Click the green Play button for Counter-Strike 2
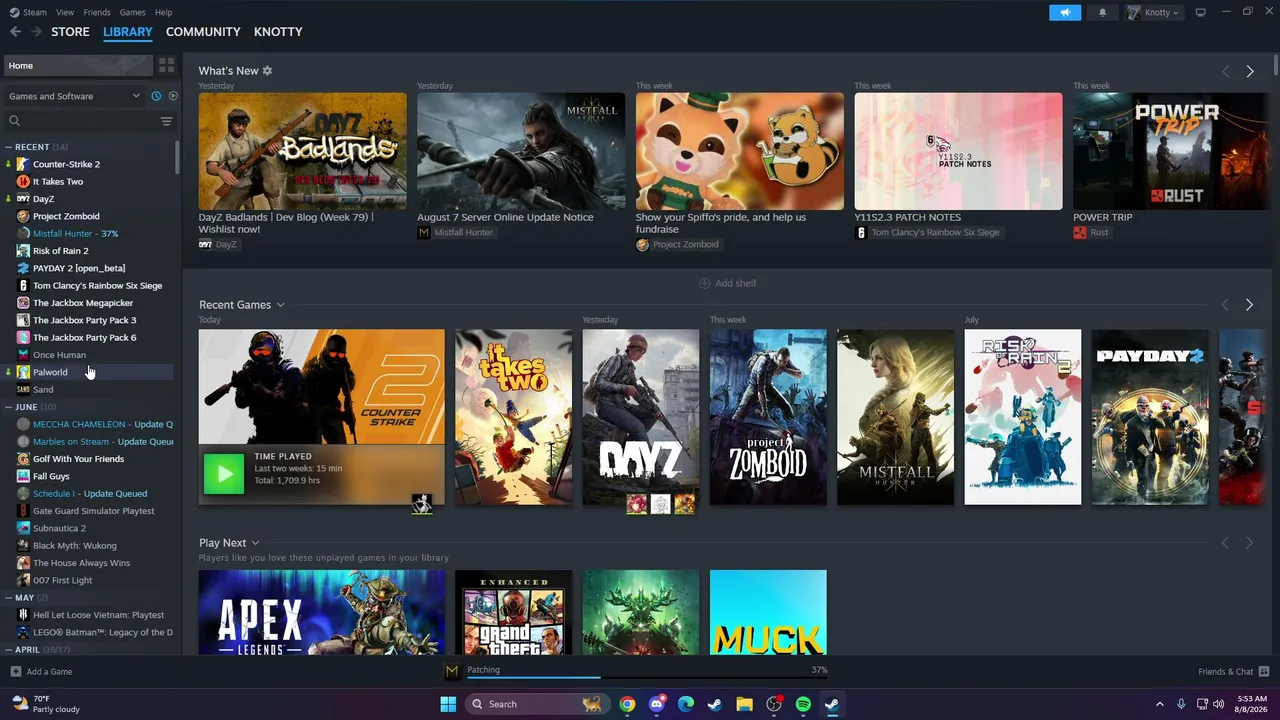 [x=224, y=474]
